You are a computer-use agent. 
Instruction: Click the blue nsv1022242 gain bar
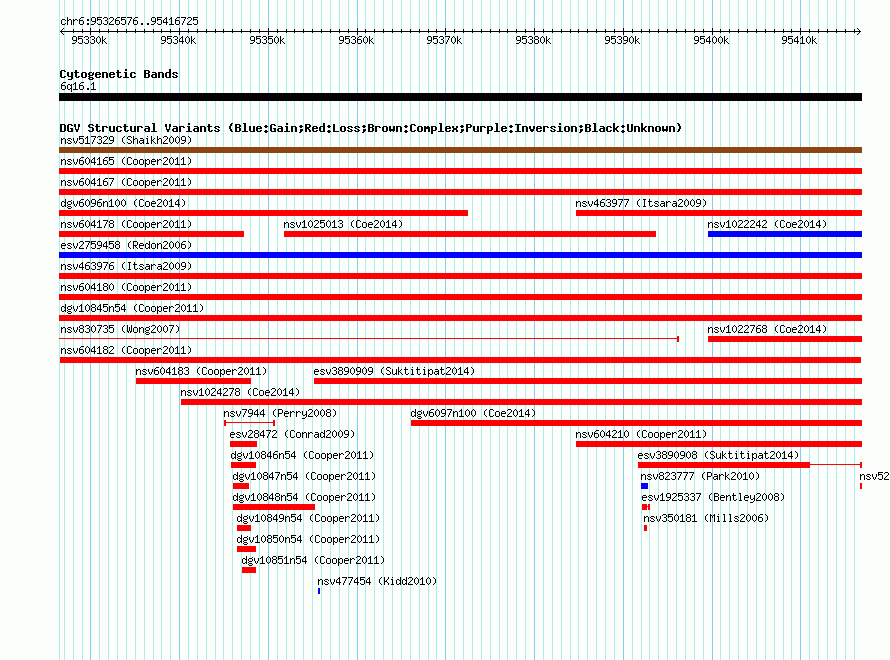pos(785,234)
